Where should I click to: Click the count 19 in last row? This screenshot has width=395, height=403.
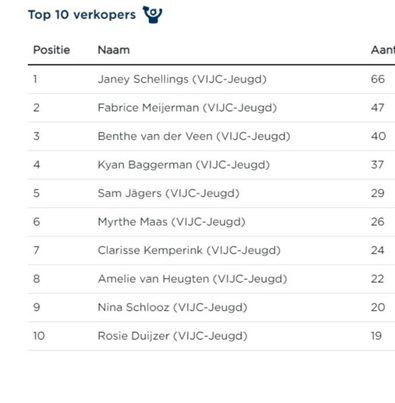[376, 336]
